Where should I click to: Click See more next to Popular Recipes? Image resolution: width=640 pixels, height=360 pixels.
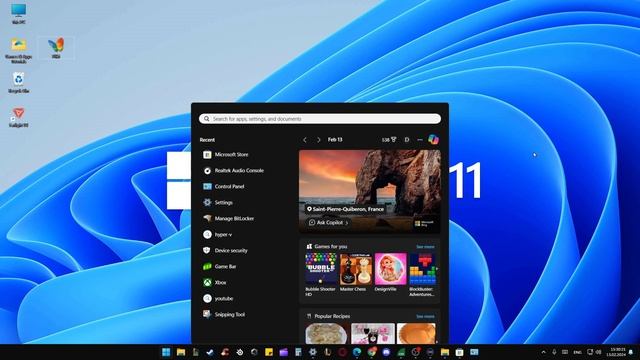point(425,316)
